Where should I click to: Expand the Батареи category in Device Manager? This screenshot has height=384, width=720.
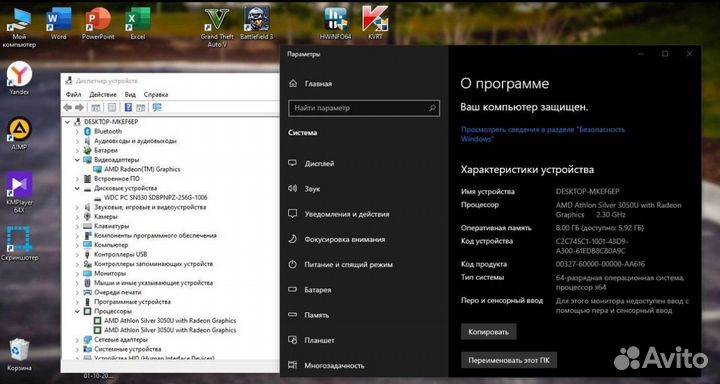[77, 150]
